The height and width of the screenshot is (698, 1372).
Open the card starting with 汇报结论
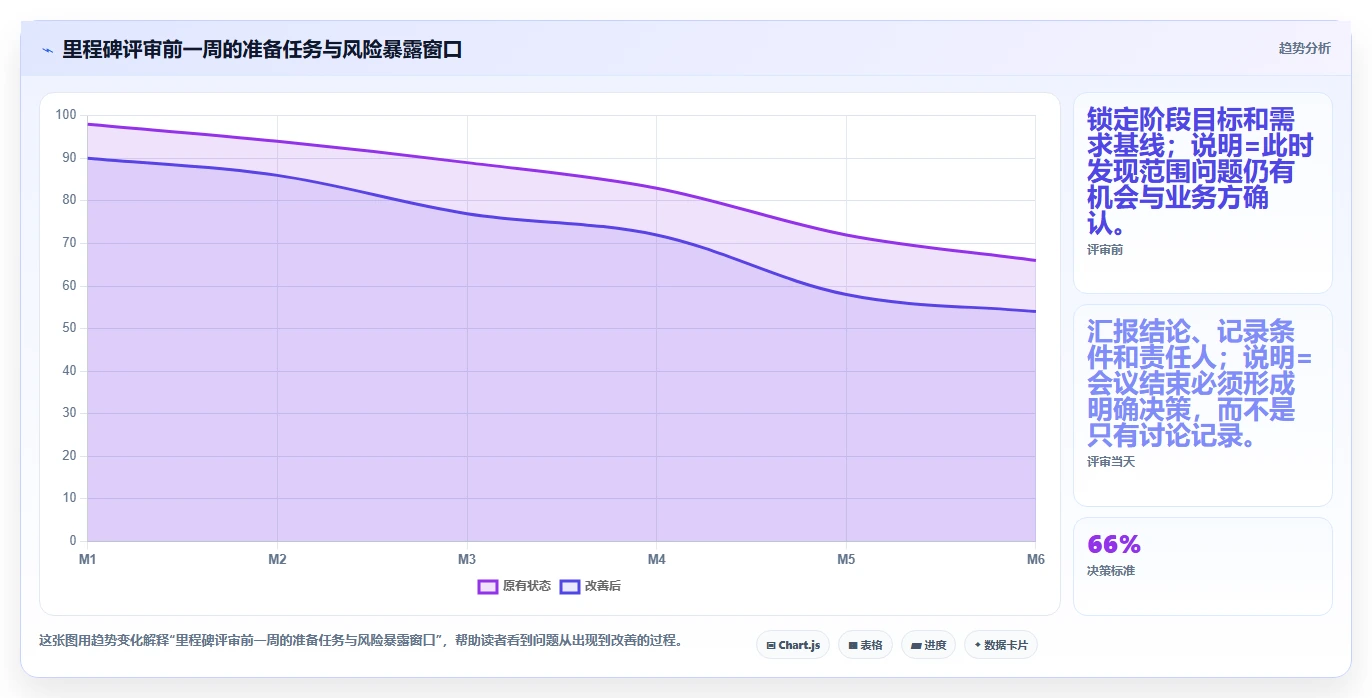coord(1203,405)
